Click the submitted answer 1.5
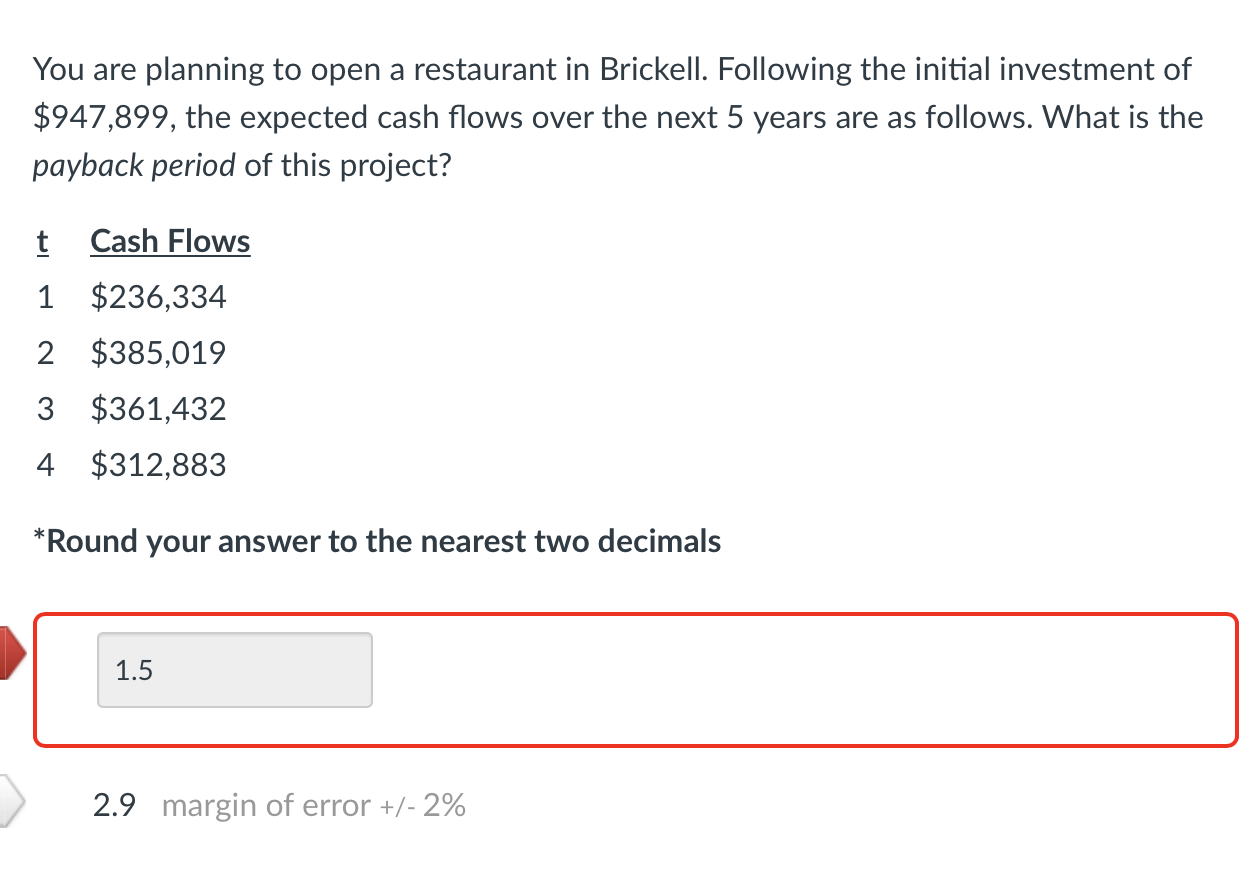 131,670
